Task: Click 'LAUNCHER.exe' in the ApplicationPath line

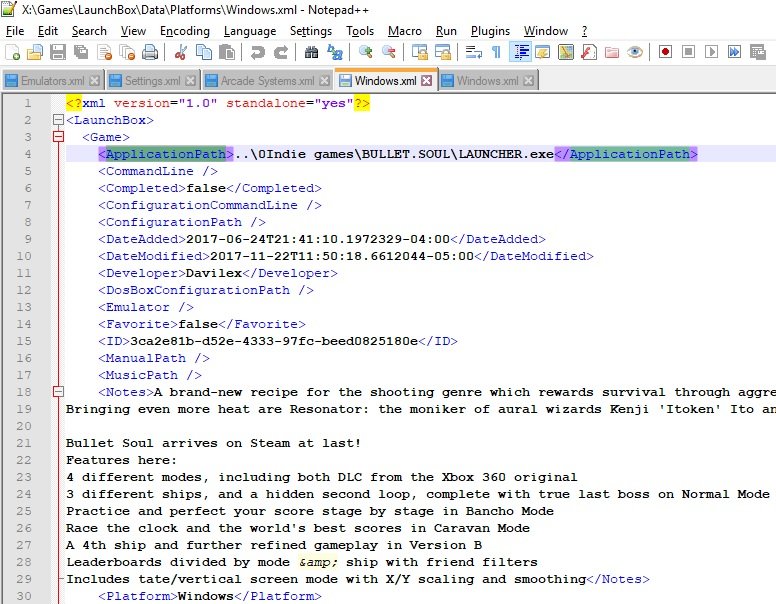Action: (506, 154)
